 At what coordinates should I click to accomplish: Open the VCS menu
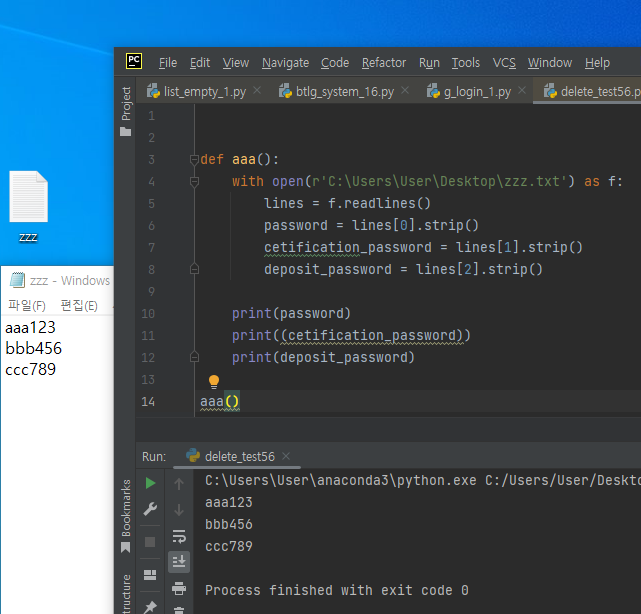[504, 63]
